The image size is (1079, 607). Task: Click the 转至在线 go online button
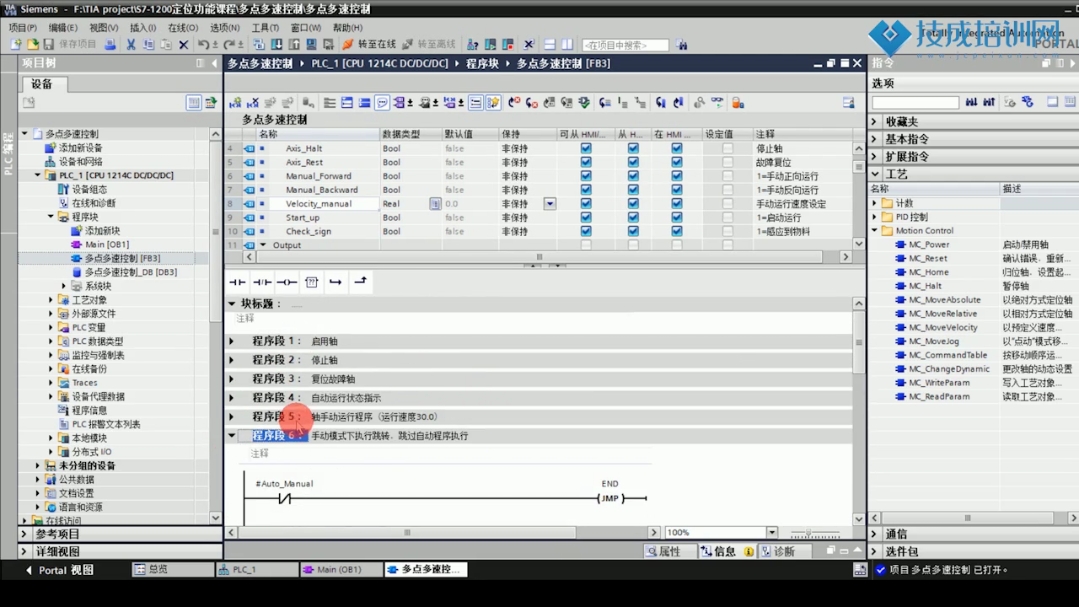click(x=369, y=45)
